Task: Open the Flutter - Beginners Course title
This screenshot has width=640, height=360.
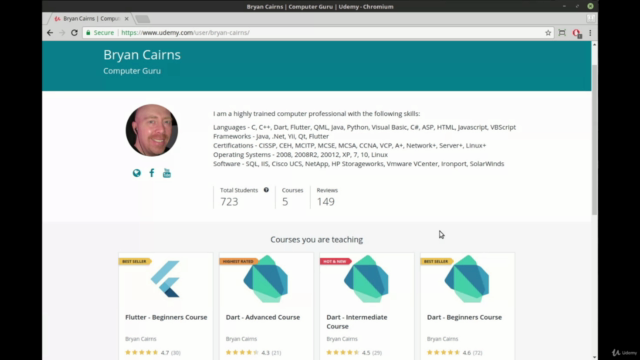Action: pyautogui.click(x=166, y=317)
